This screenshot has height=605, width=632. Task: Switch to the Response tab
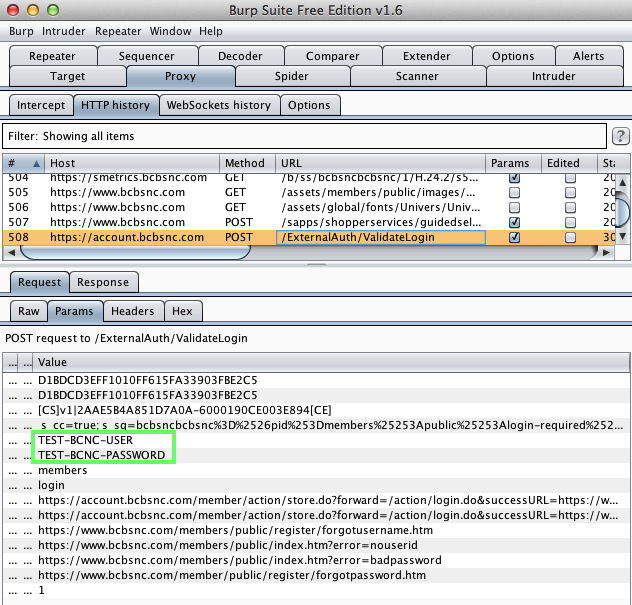pos(103,282)
